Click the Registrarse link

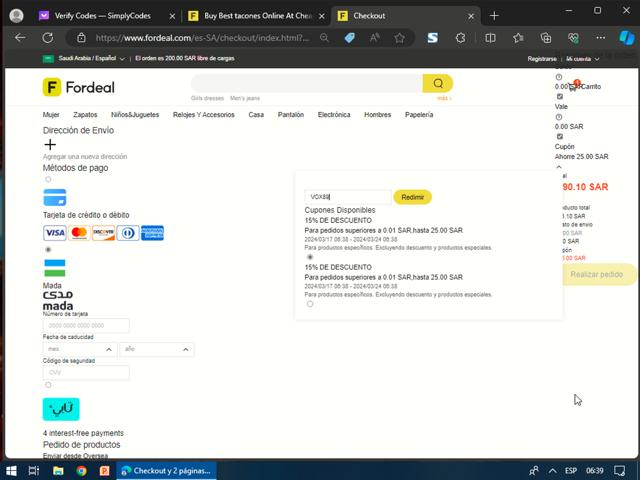[x=542, y=59]
